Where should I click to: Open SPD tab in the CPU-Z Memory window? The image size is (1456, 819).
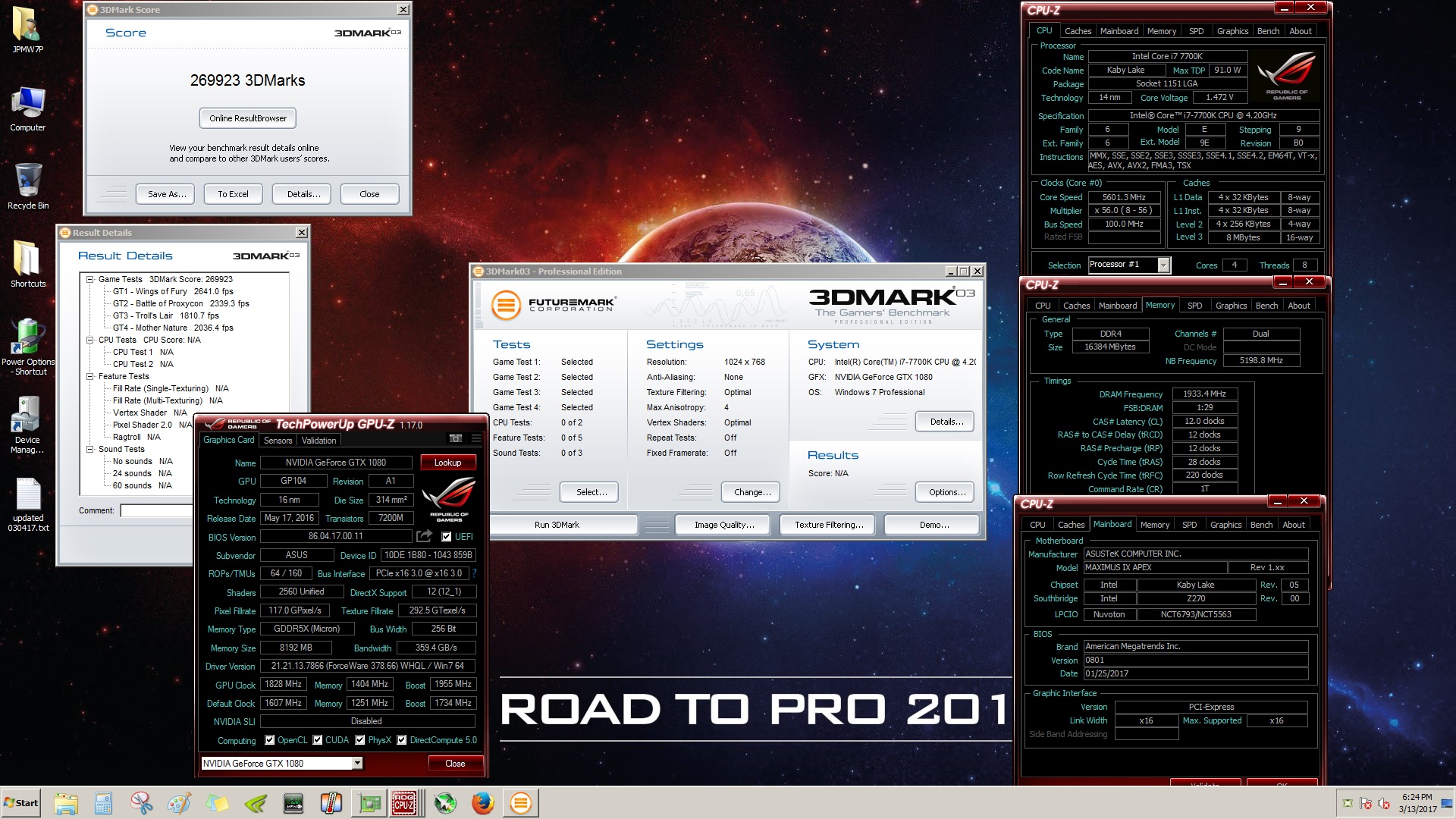pyautogui.click(x=1194, y=306)
